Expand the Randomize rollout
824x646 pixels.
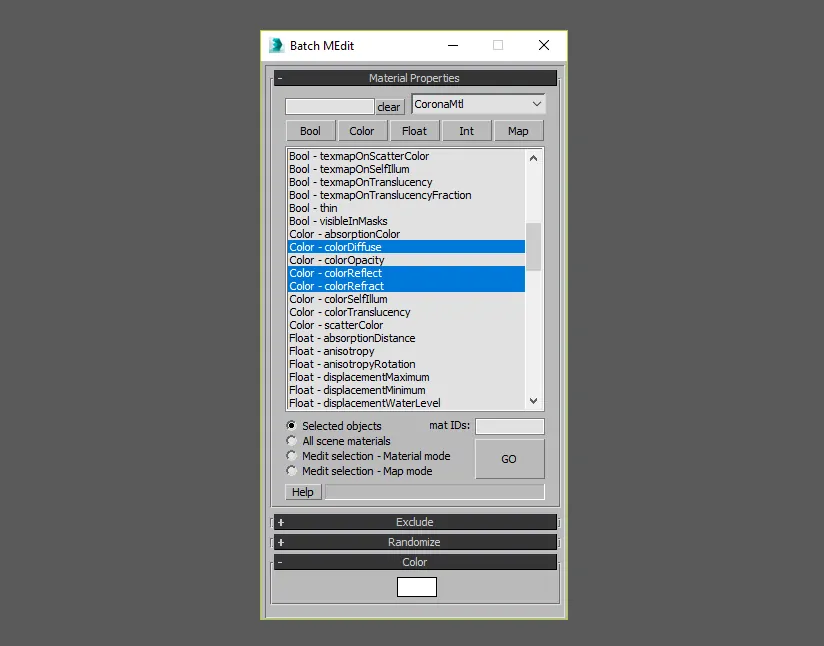[x=414, y=542]
